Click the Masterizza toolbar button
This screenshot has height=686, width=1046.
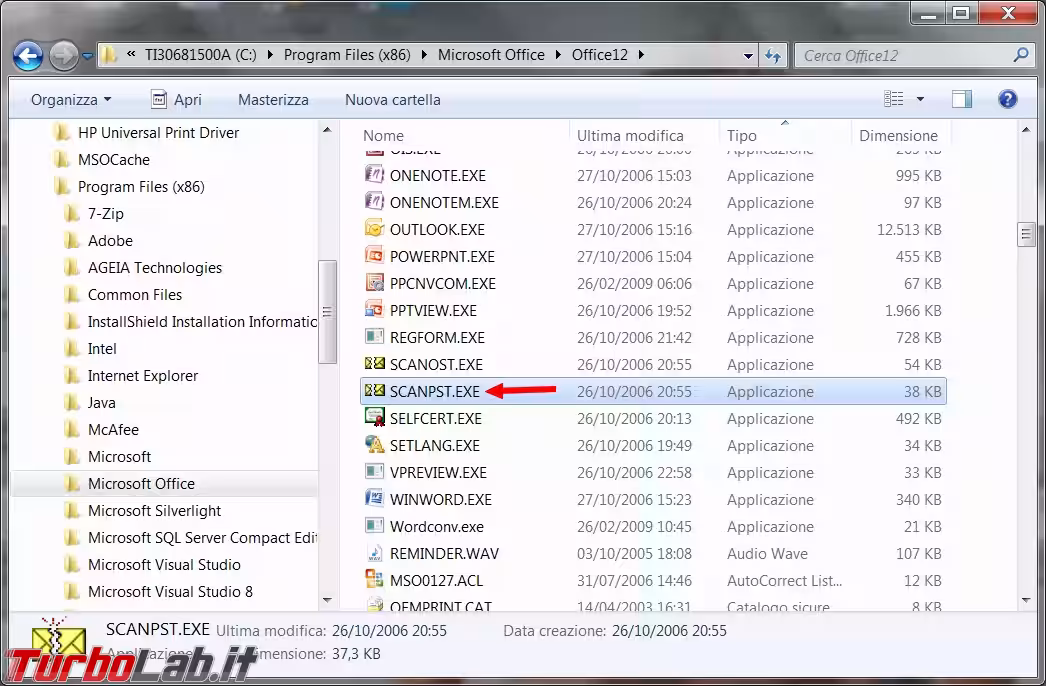tap(273, 99)
